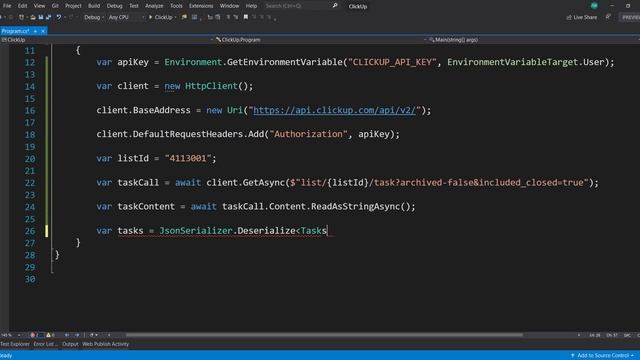The image size is (640, 360).
Task: Open the Edit menu
Action: [22, 6]
